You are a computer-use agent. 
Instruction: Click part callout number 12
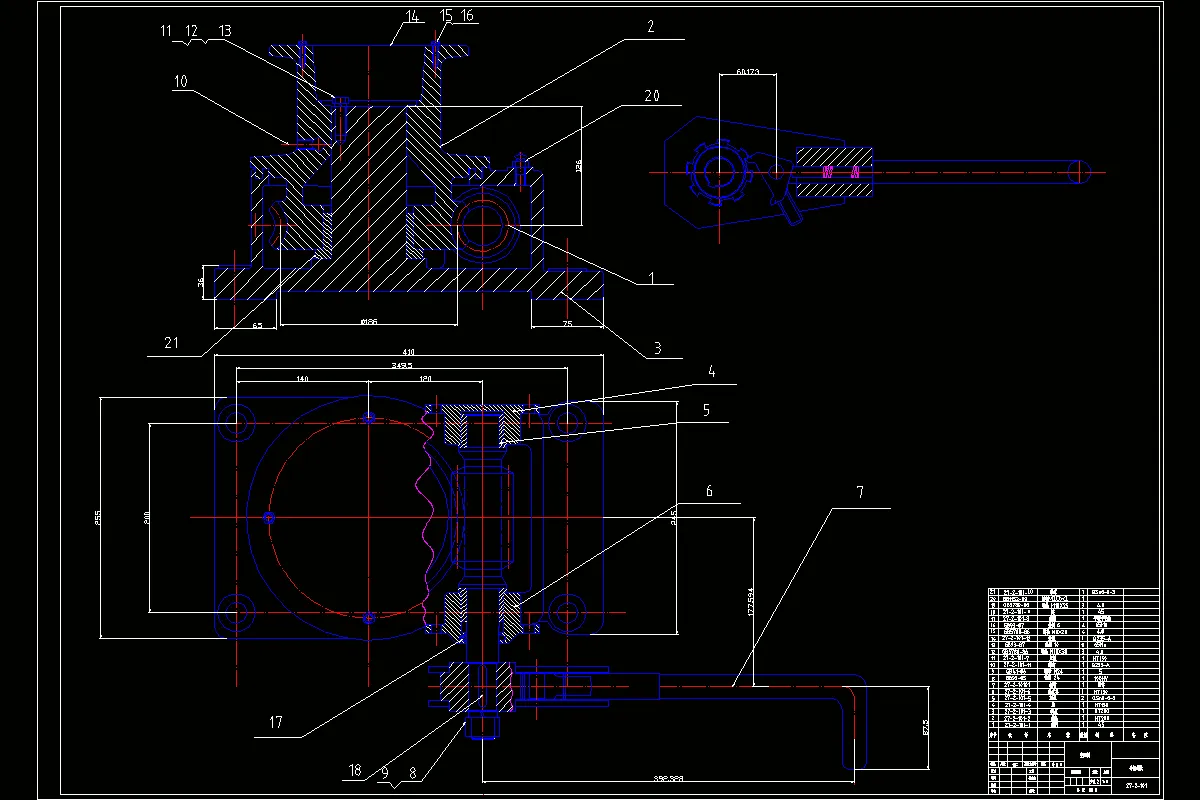192,31
